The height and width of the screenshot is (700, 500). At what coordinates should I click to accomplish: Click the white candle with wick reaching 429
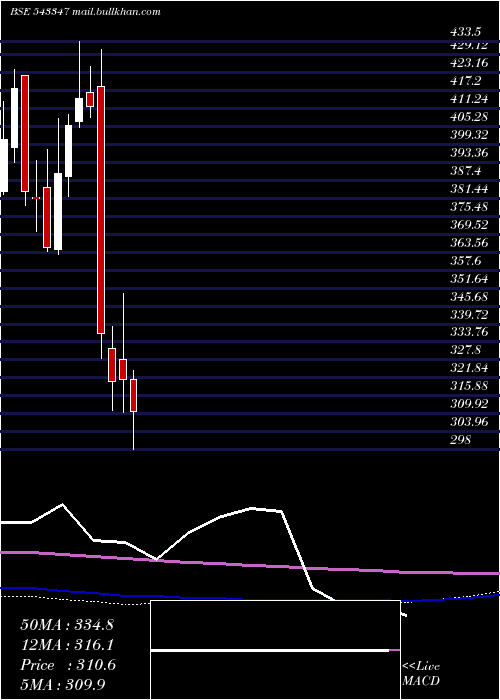click(79, 110)
